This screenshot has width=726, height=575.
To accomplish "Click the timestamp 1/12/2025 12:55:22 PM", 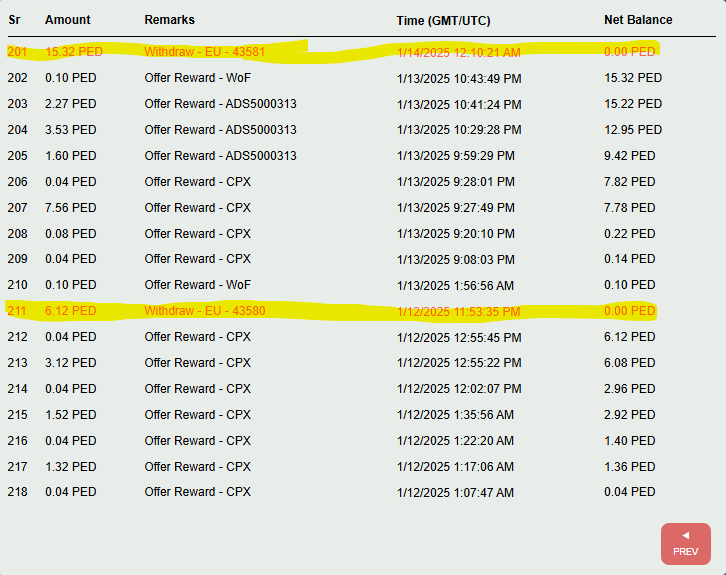I will click(x=459, y=362).
